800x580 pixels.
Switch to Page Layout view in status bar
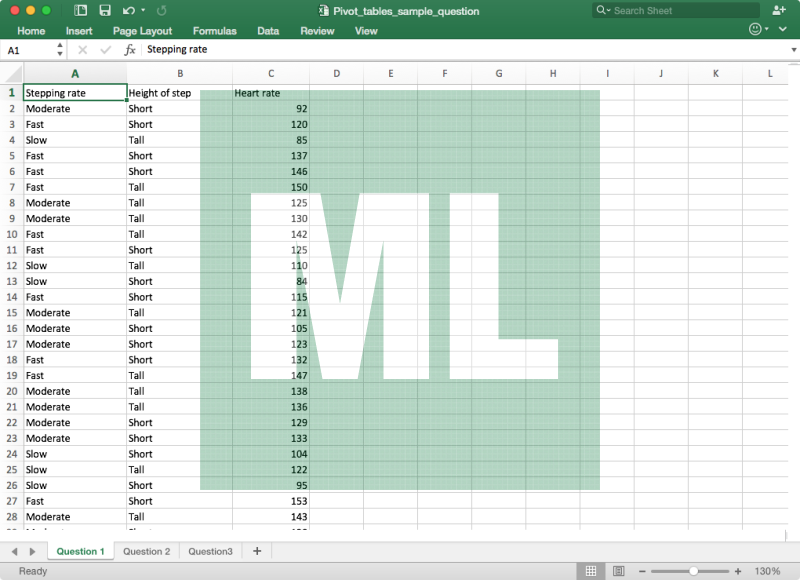(619, 571)
